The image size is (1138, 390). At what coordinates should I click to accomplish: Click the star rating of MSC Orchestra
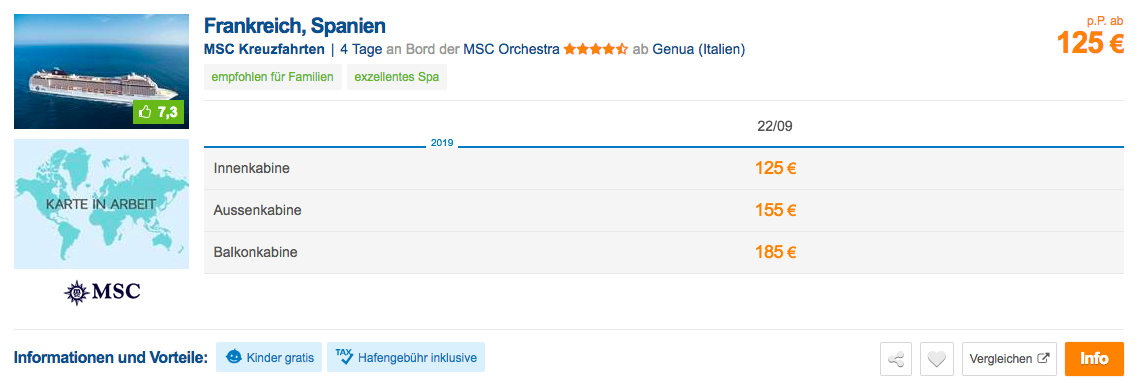596,50
